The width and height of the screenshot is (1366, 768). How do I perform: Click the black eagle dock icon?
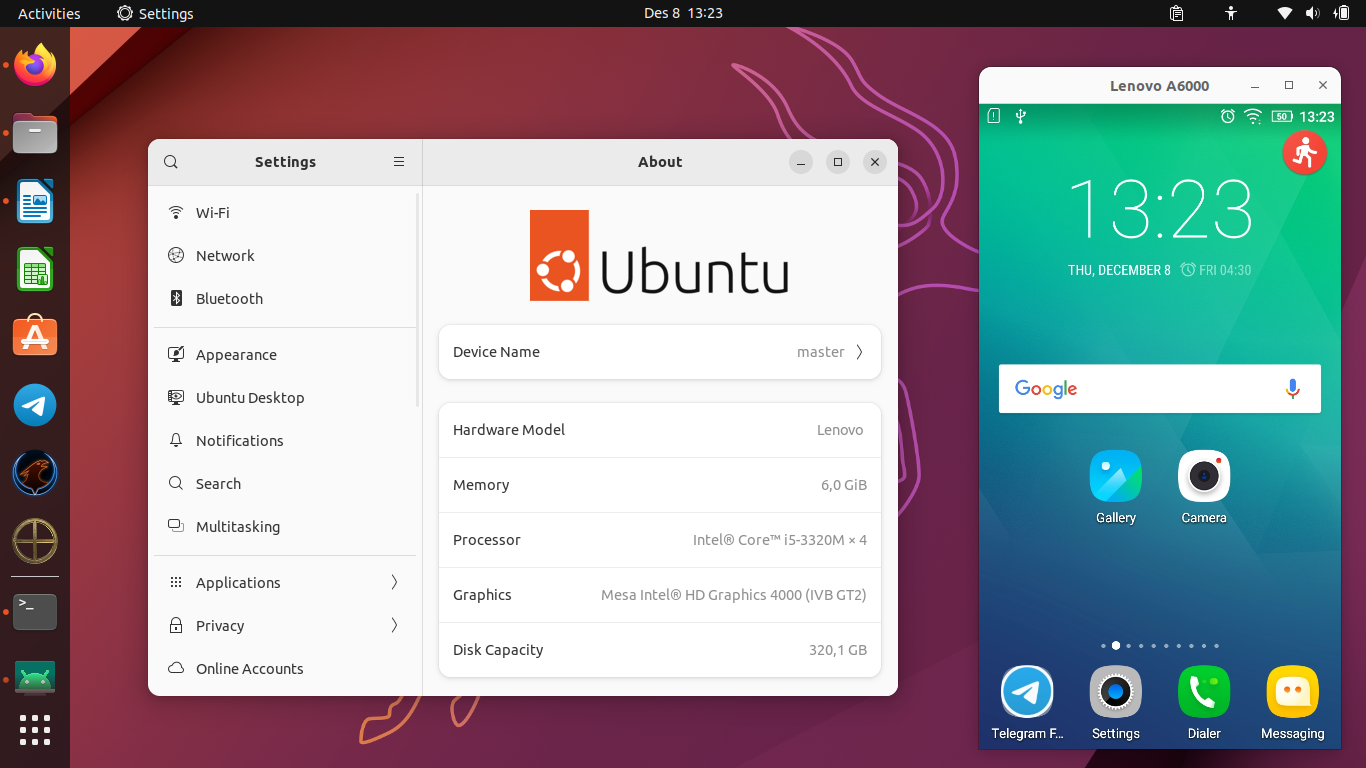point(35,473)
